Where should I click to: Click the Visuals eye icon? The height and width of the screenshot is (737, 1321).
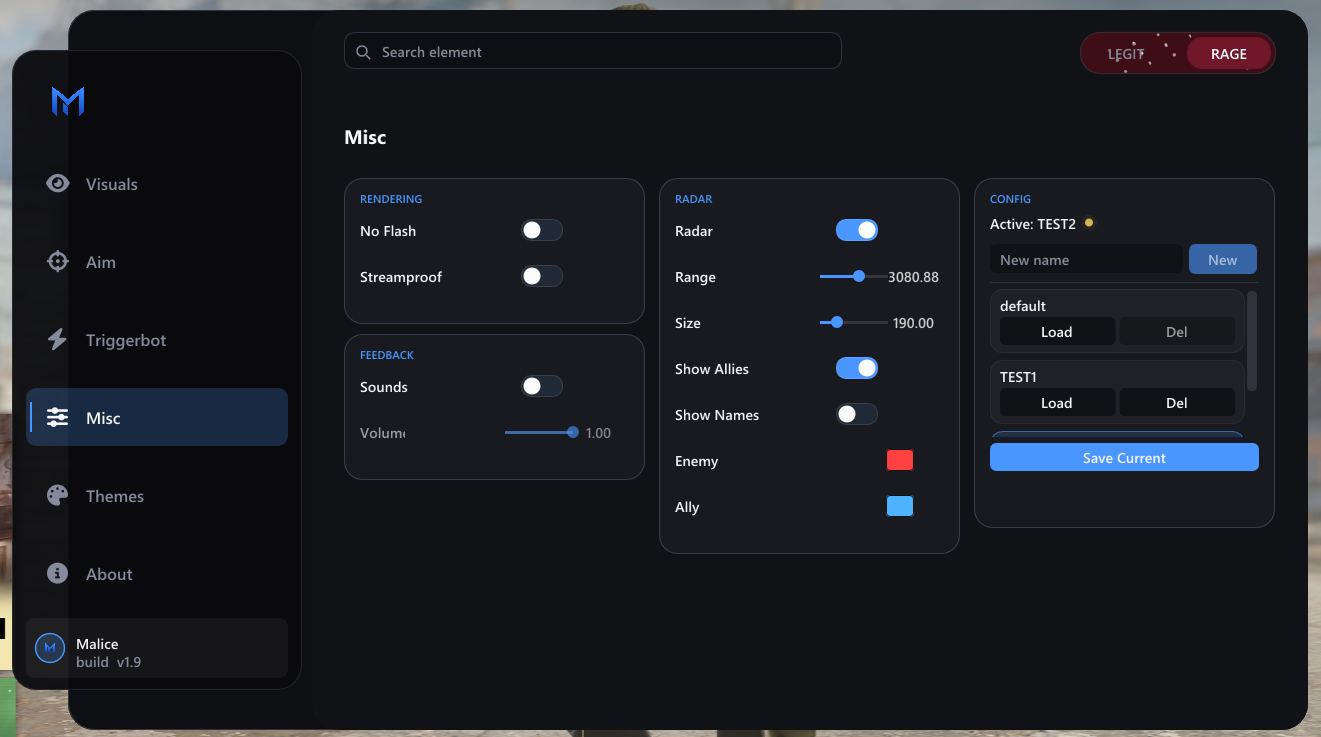(58, 183)
